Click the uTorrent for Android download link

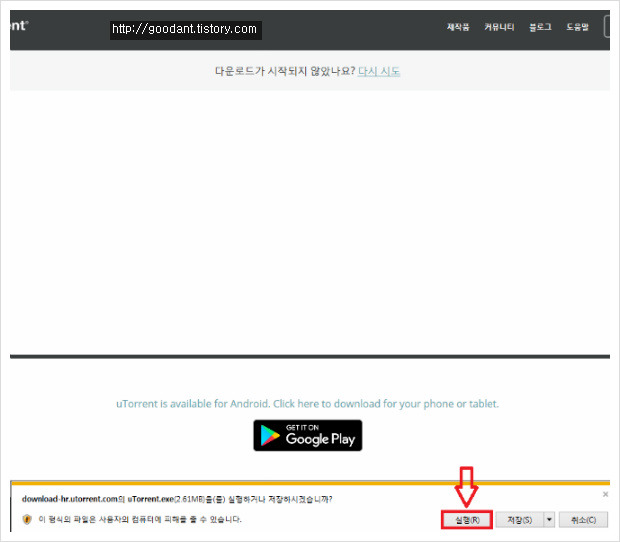[x=307, y=404]
